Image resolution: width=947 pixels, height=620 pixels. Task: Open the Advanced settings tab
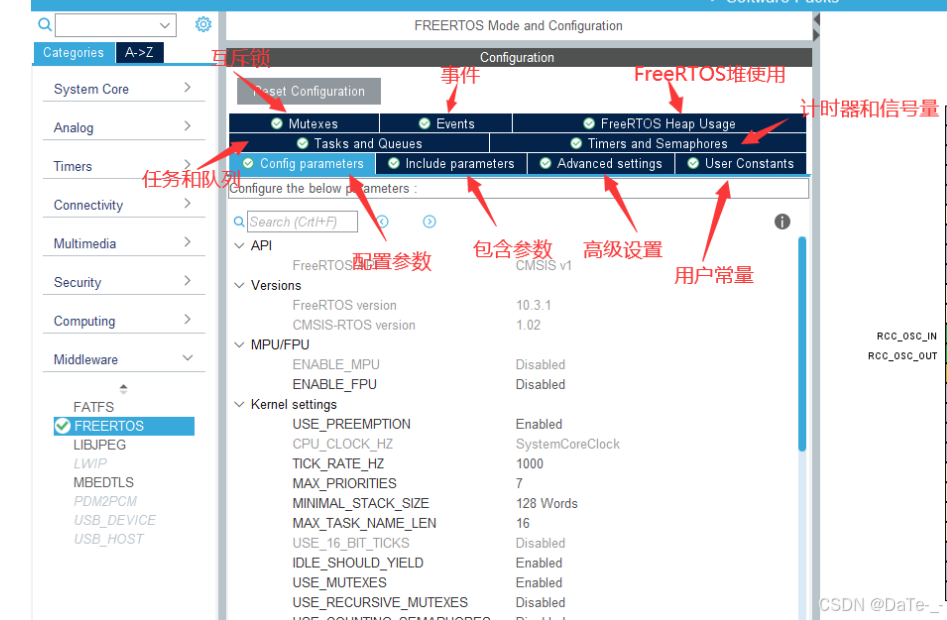(601, 164)
